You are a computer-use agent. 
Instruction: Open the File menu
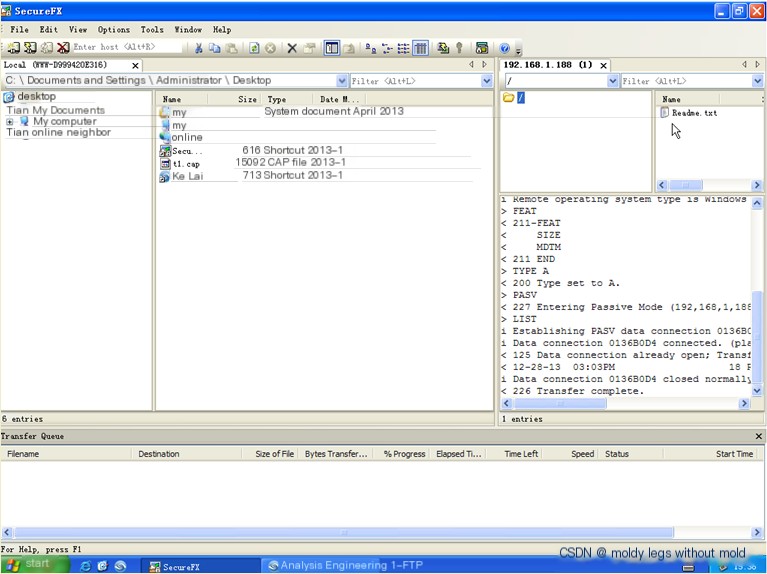point(19,29)
